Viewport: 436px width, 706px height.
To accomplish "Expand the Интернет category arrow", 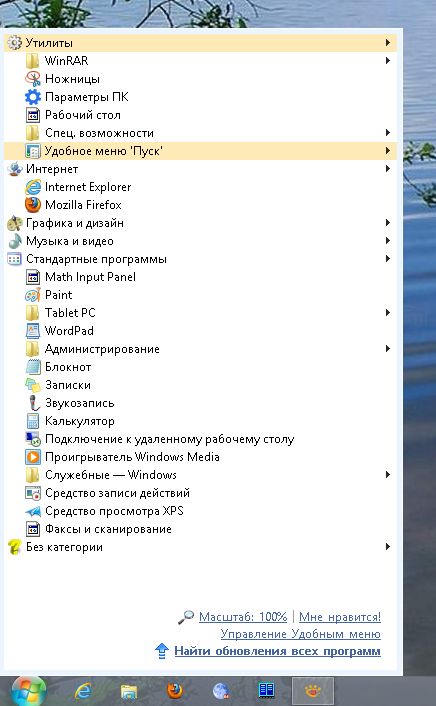I will pyautogui.click(x=388, y=169).
